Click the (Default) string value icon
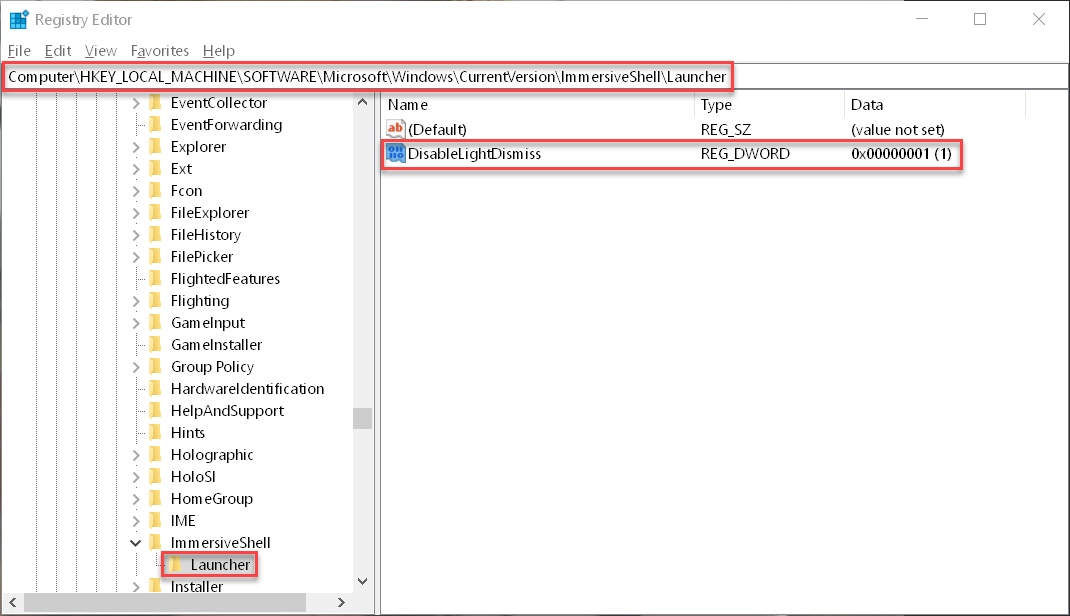The width and height of the screenshot is (1070, 616). coord(396,129)
